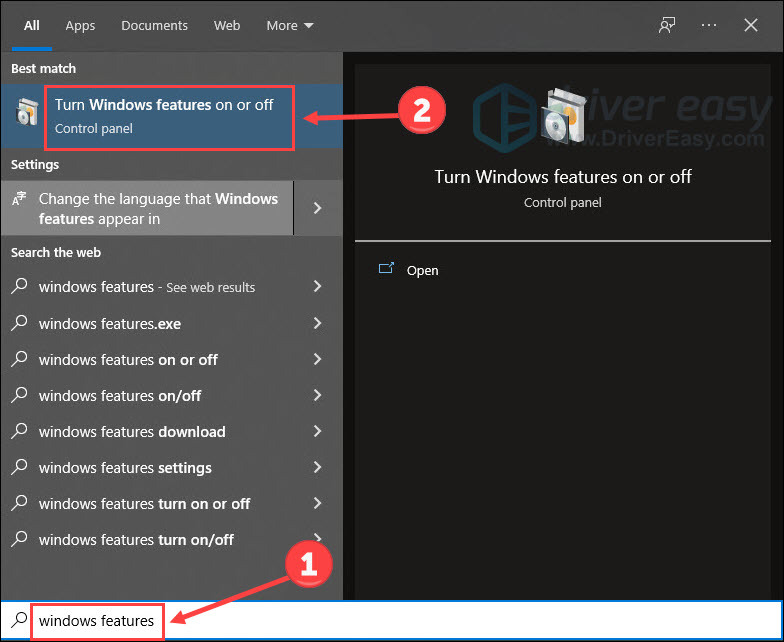Viewport: 784px width, 642px height.
Task: Click the Open link in the preview pane
Action: point(422,270)
